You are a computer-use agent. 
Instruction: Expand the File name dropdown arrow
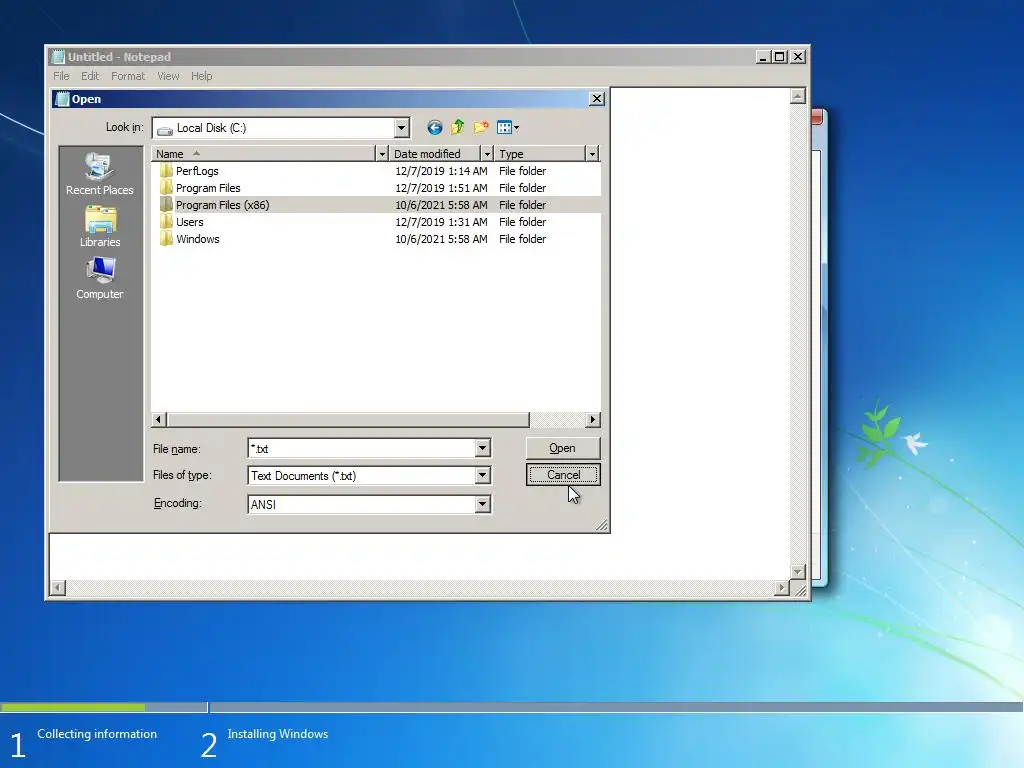click(483, 448)
